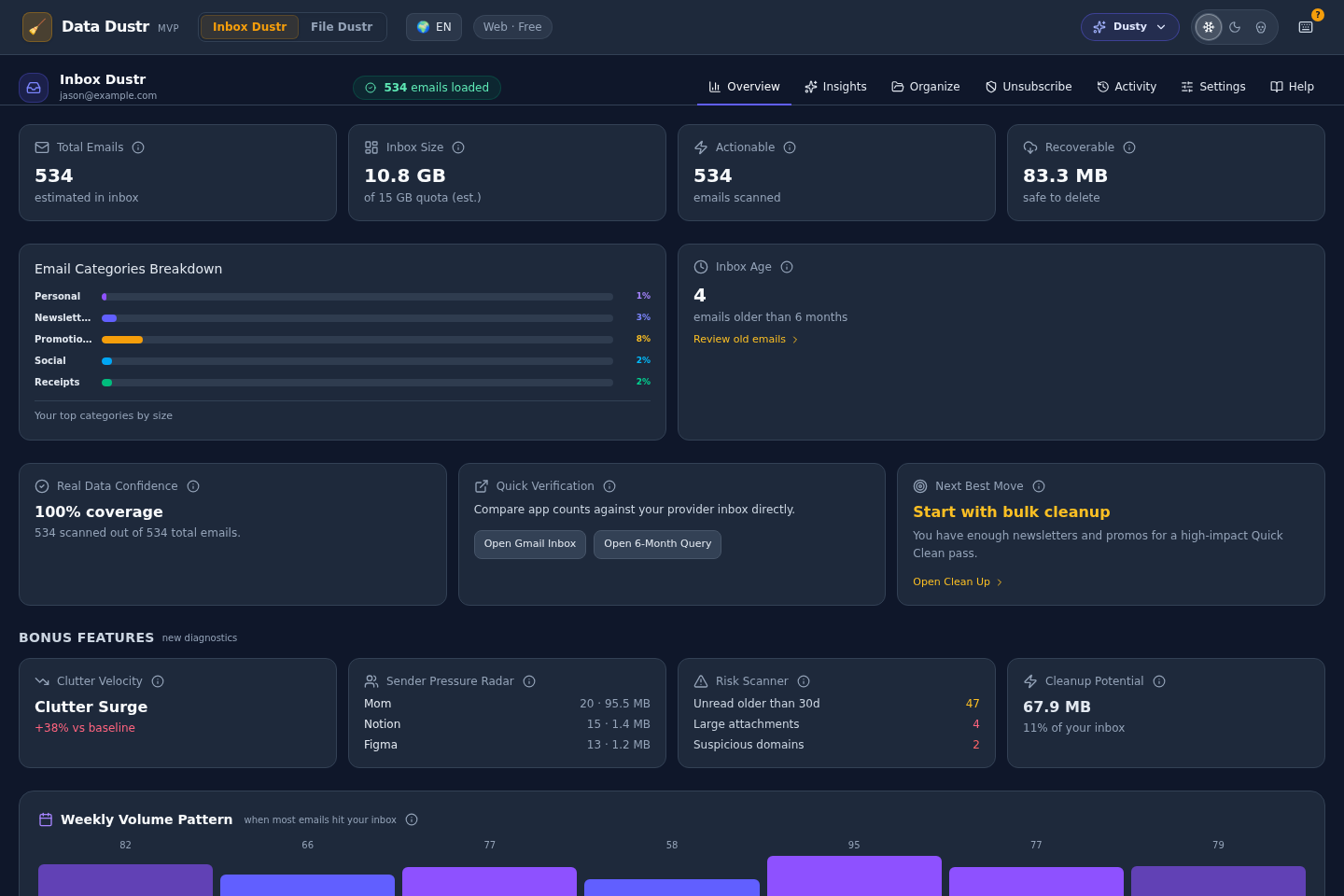Screen dimensions: 1344x896
Task: Click the calendar icon by Weekly Volume Pattern
Action: [46, 819]
